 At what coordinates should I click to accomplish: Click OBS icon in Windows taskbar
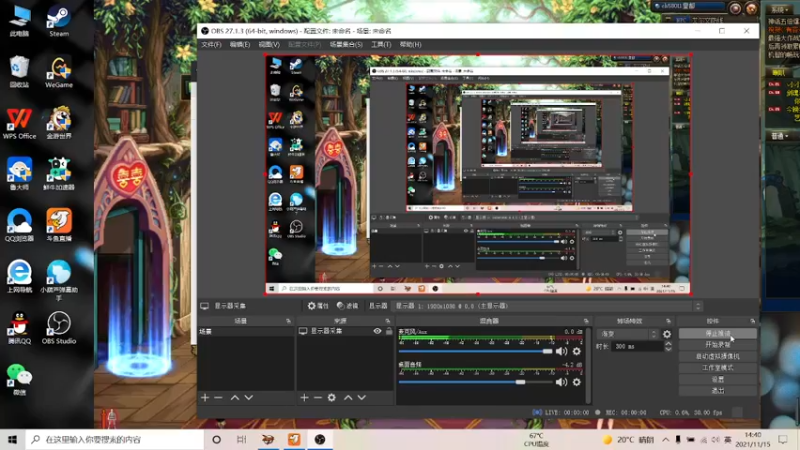pos(320,439)
